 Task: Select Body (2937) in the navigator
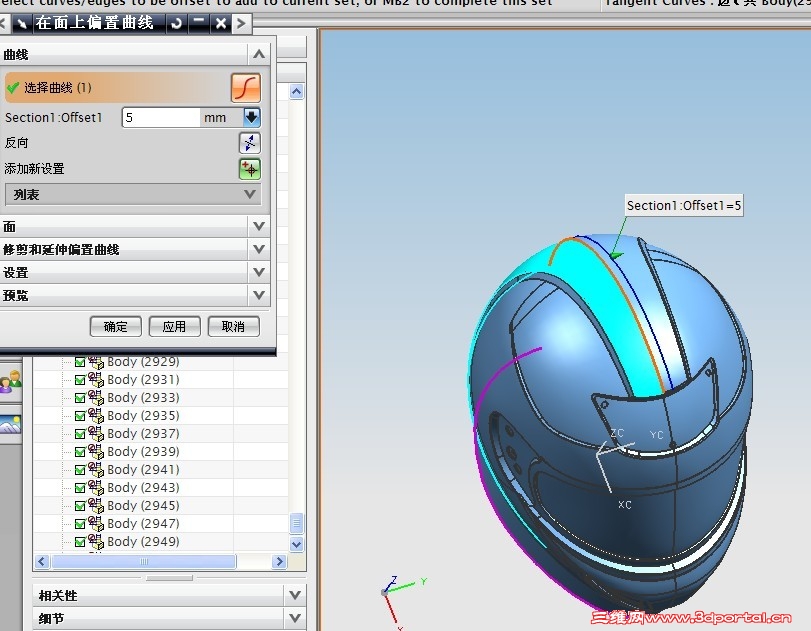pyautogui.click(x=143, y=433)
